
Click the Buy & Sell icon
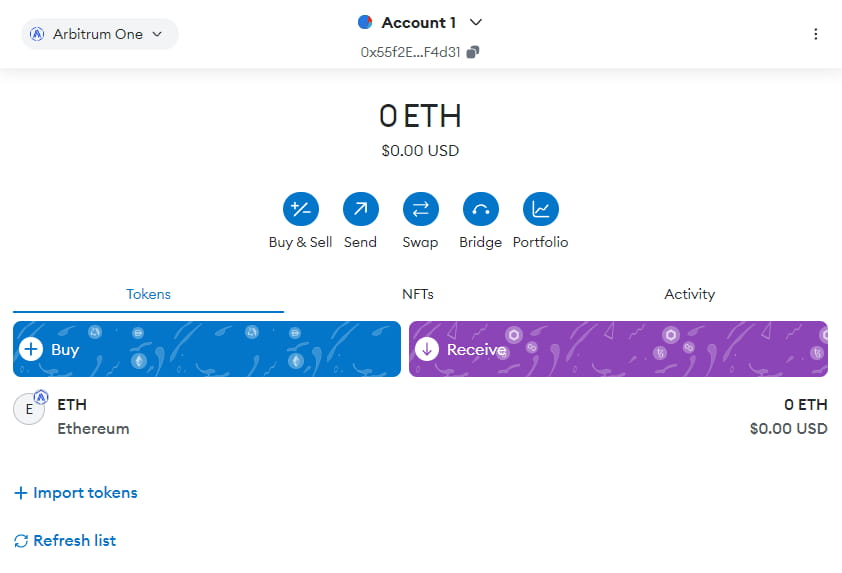point(300,209)
